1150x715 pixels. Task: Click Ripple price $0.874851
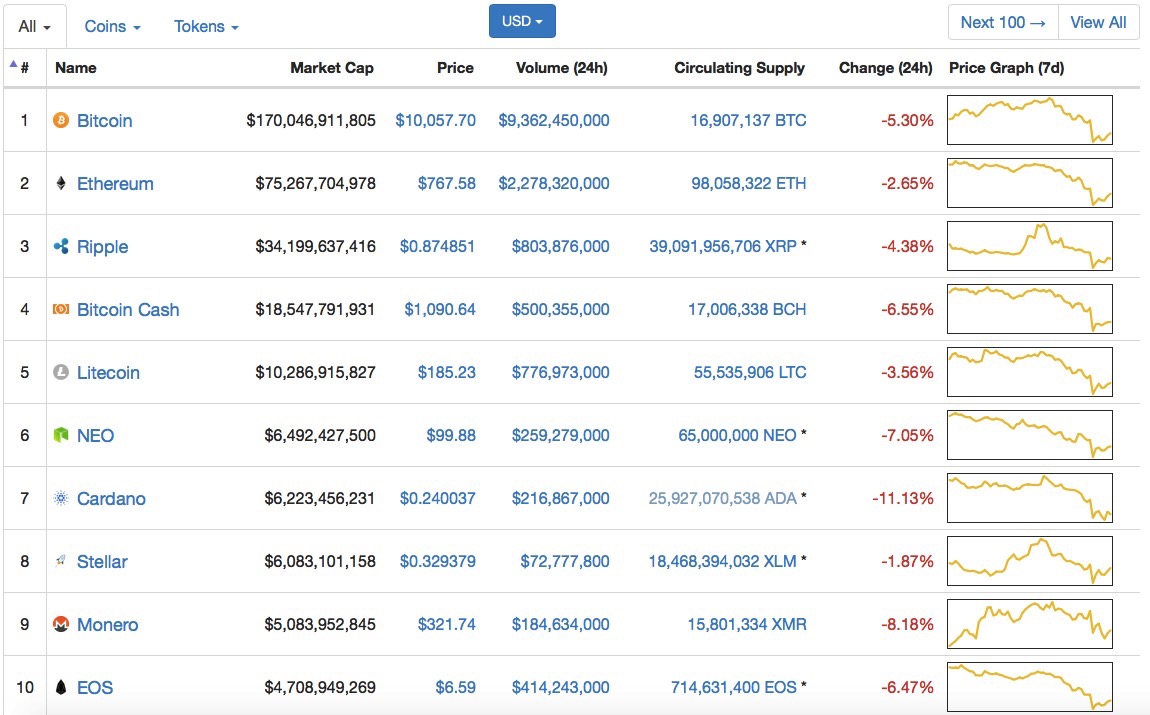[x=438, y=246]
